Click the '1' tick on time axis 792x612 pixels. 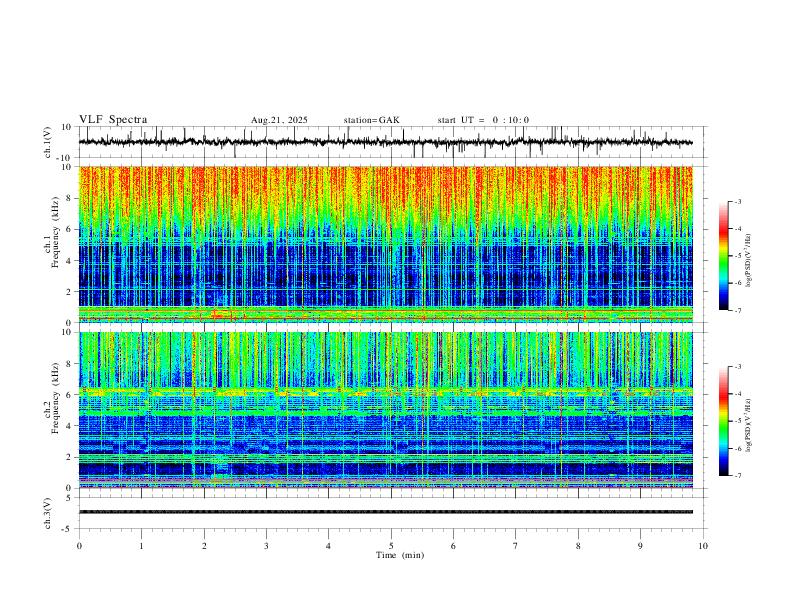click(x=141, y=546)
